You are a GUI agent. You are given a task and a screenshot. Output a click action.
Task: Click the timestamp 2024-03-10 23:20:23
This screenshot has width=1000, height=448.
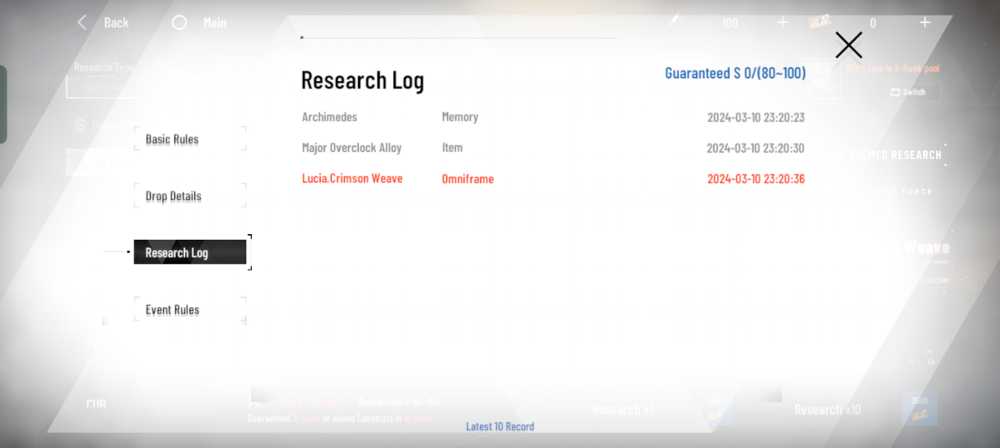(x=756, y=117)
